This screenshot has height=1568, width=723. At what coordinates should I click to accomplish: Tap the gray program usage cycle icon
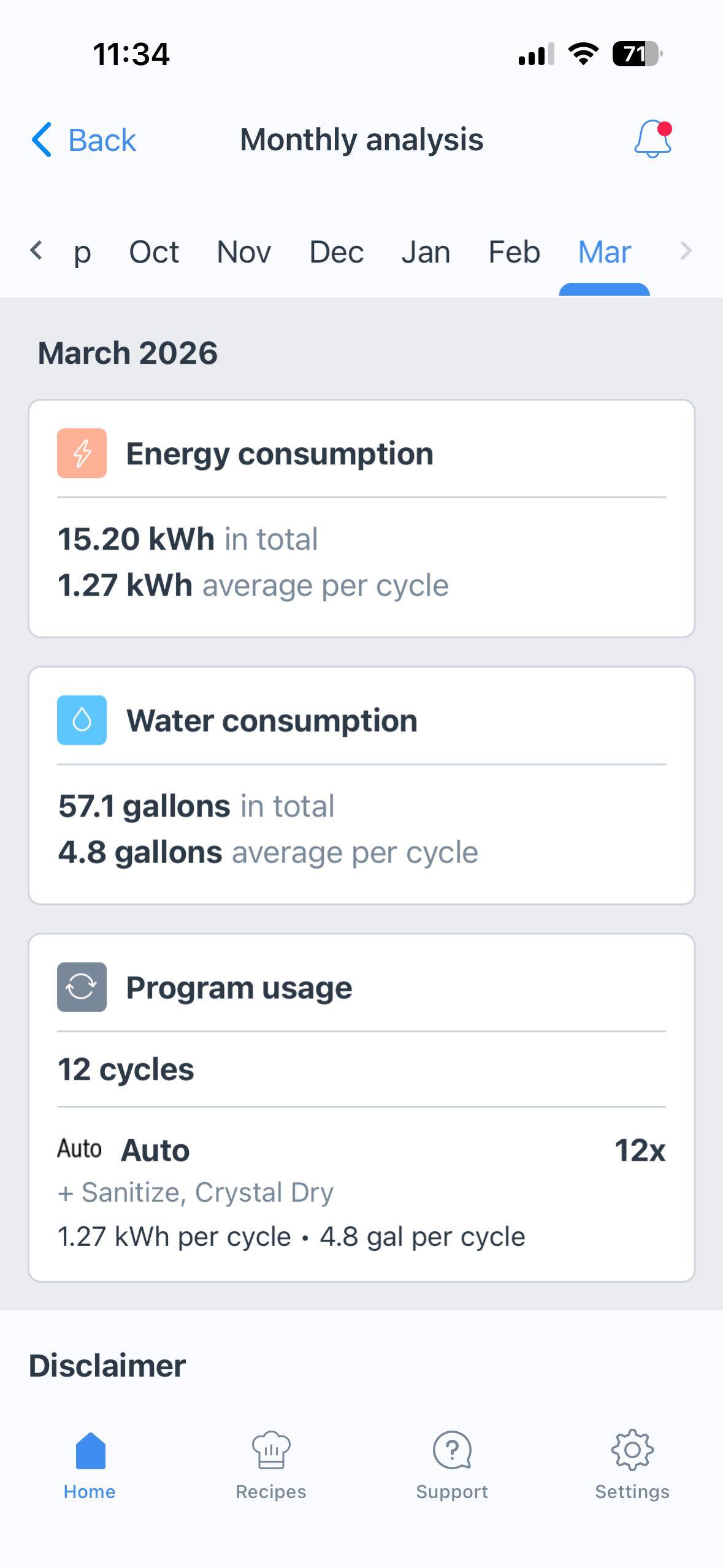pos(82,987)
